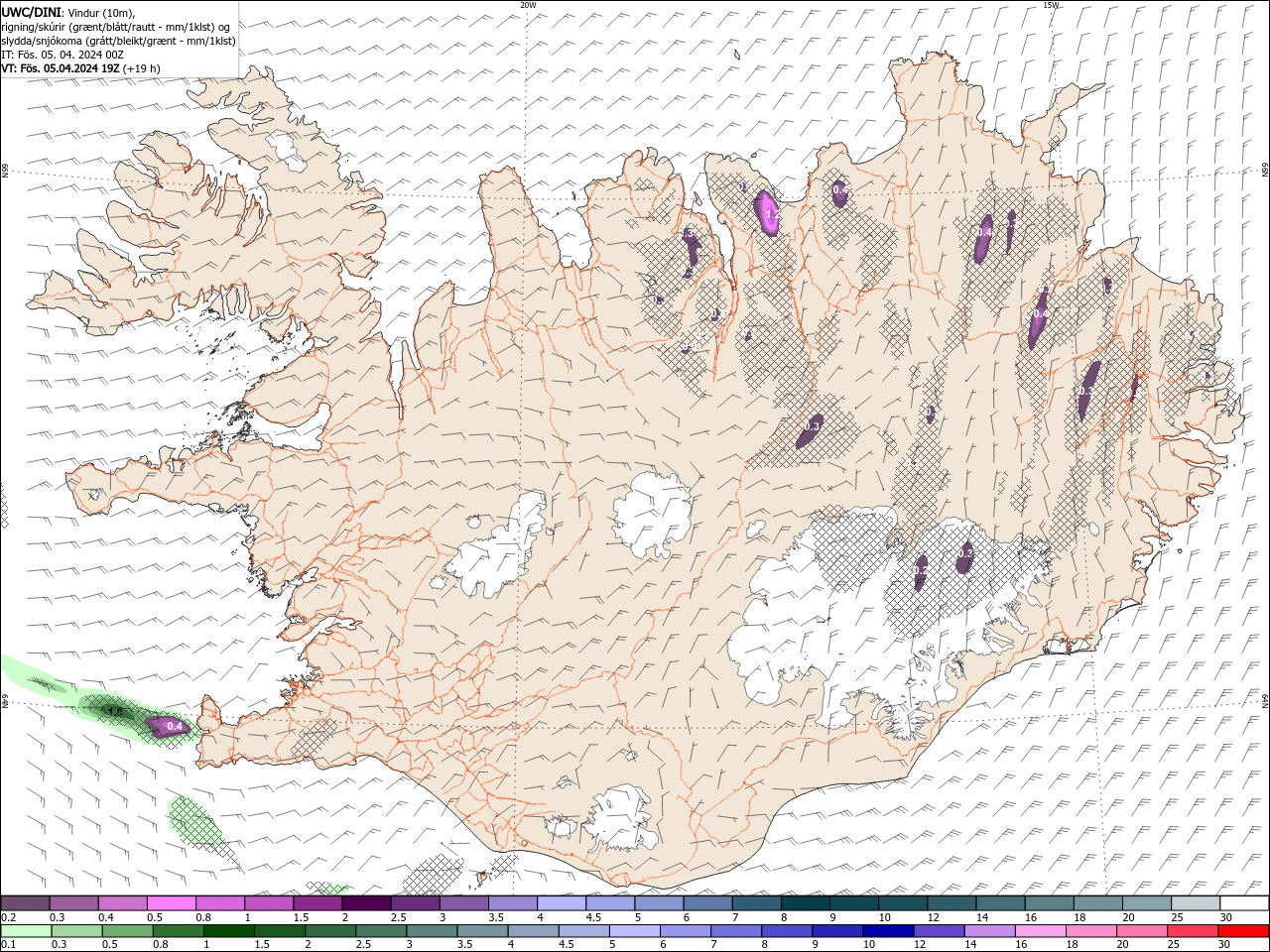Click the 0.4 value on the purple patch near the 1.0 rain area
1270x952 pixels.
[175, 727]
